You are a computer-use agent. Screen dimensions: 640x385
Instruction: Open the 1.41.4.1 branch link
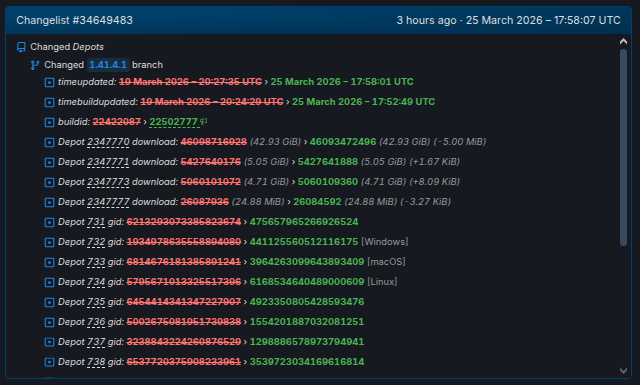click(108, 65)
